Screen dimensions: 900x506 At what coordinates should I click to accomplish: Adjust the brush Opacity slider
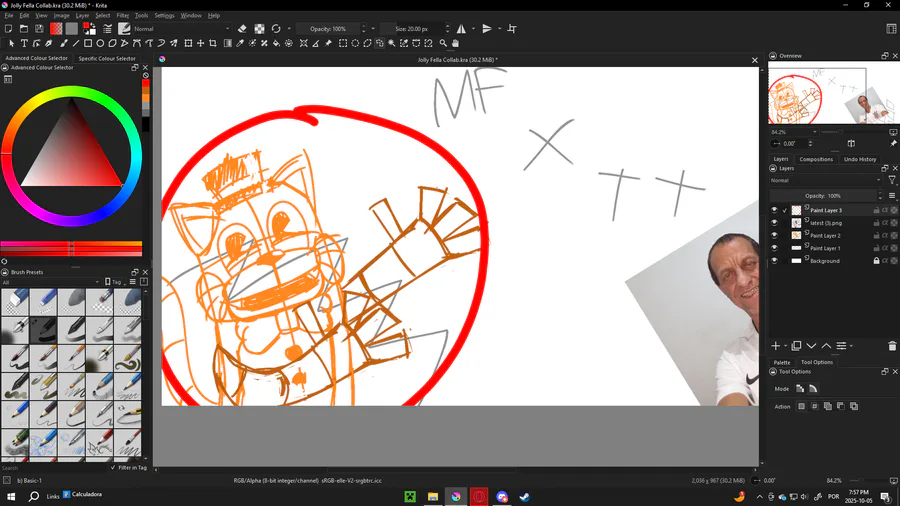tap(328, 29)
